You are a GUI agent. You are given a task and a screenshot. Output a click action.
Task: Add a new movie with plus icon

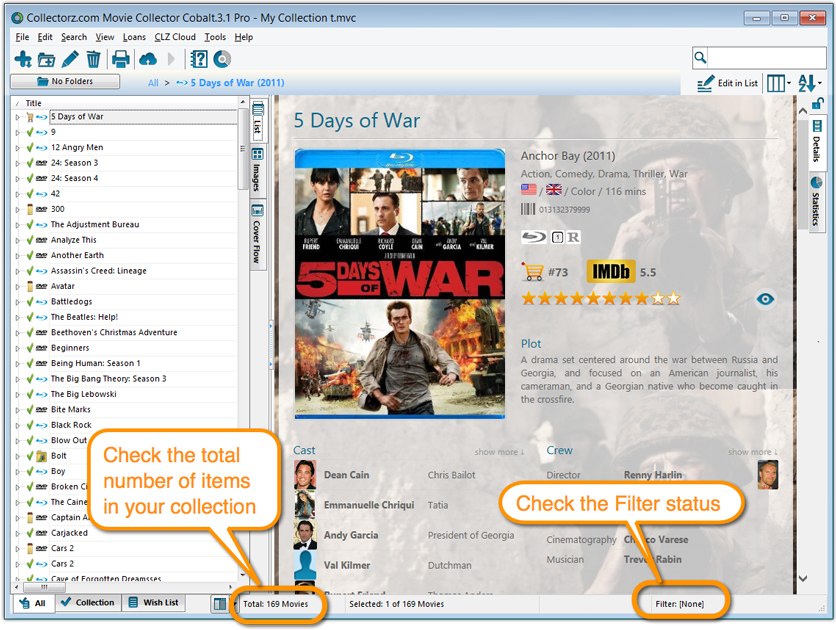(23, 59)
